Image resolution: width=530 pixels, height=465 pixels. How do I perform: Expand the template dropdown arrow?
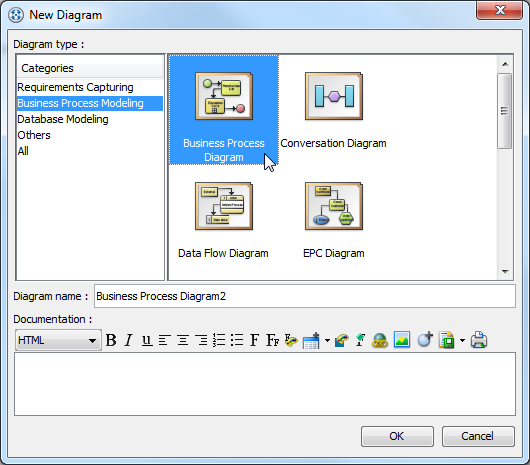(462, 340)
